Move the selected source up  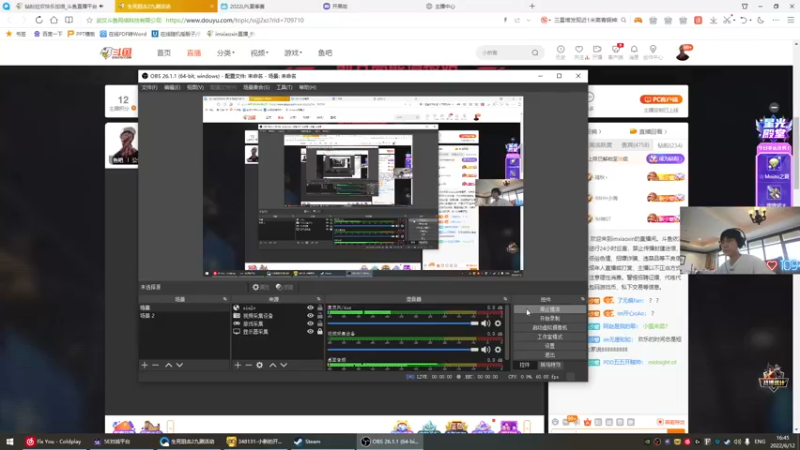pyautogui.click(x=272, y=365)
